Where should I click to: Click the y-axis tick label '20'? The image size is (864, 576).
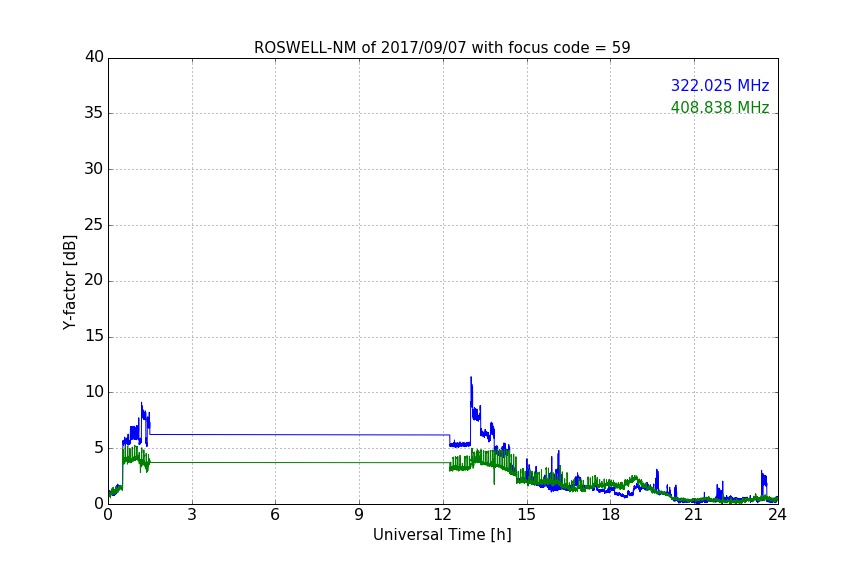point(94,280)
